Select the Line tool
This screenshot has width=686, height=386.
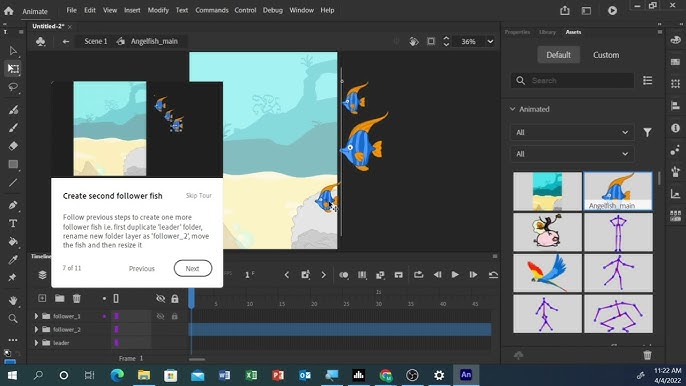13,182
